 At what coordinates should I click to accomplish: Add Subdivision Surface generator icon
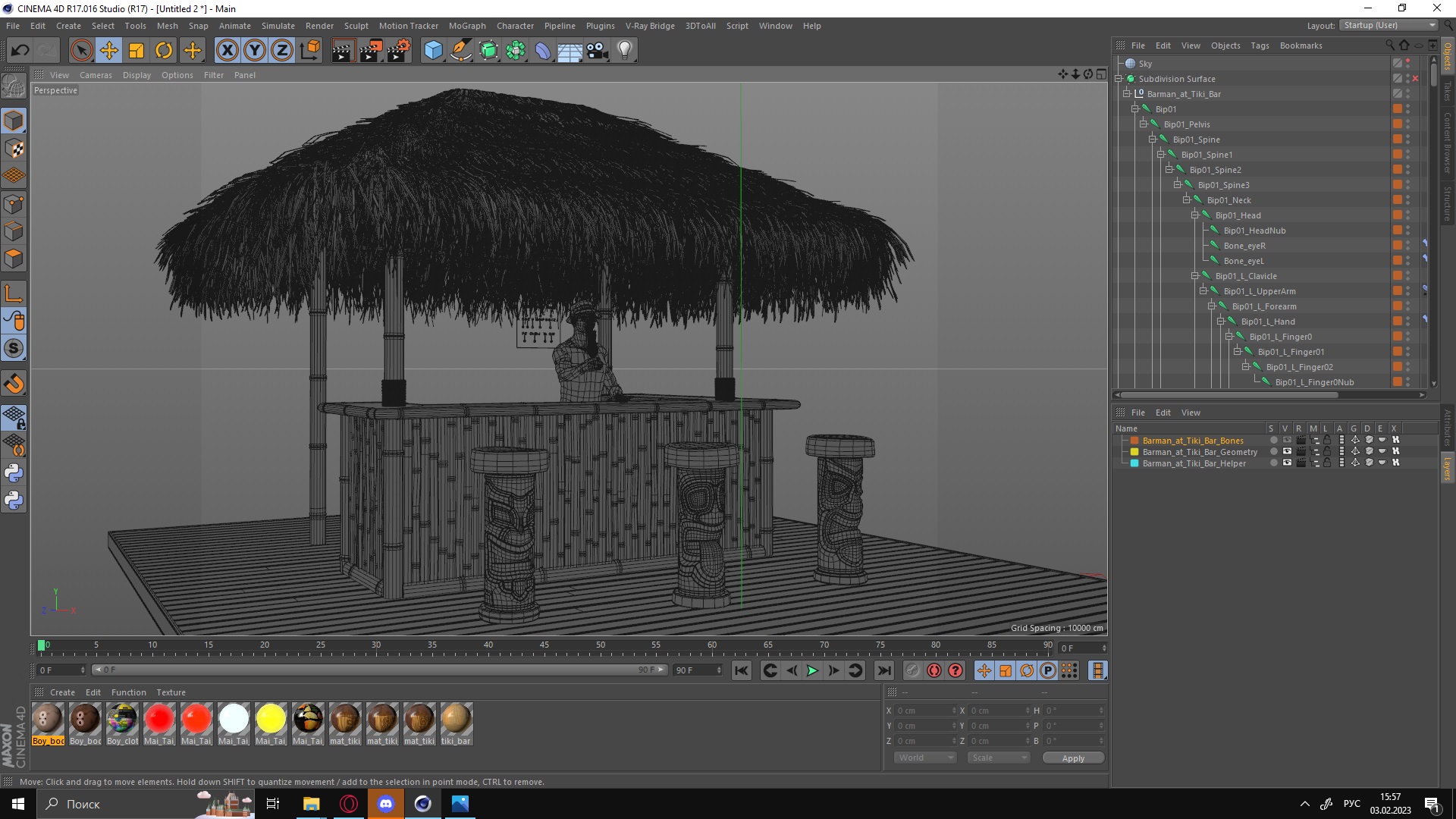488,51
